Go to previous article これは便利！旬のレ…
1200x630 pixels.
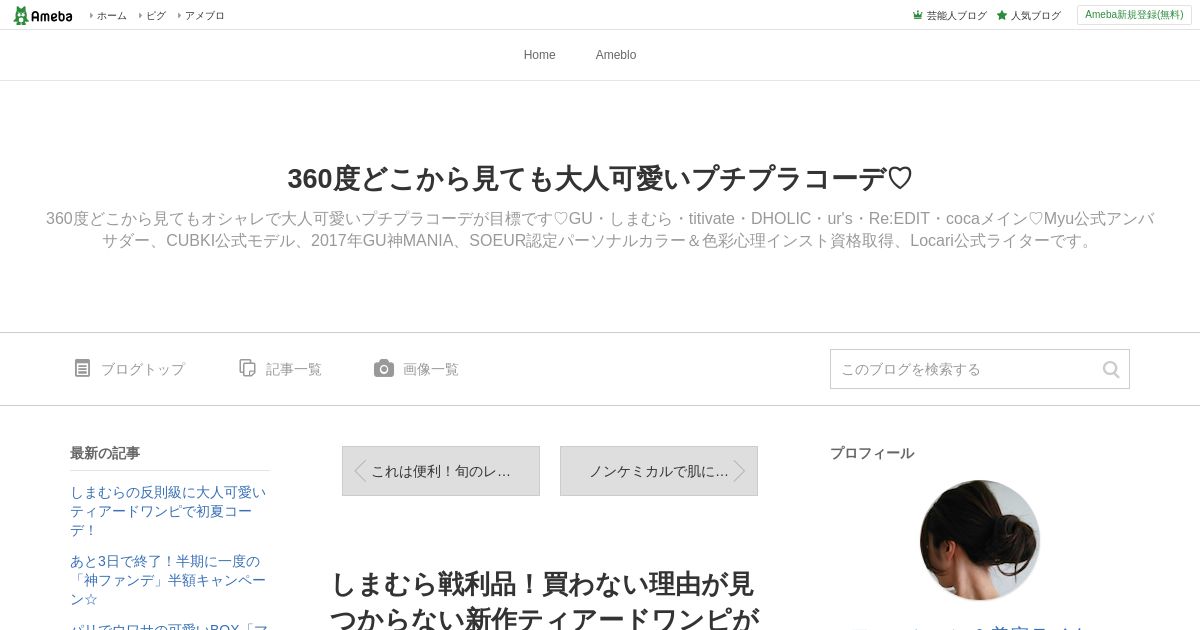point(441,471)
